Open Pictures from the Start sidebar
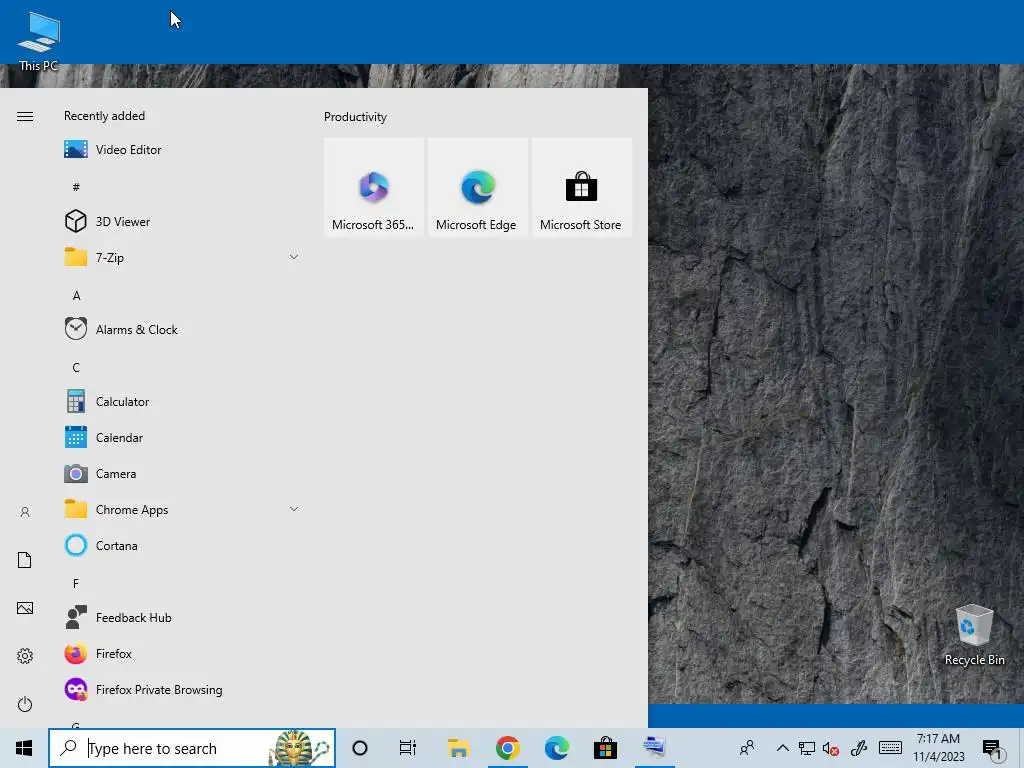 tap(25, 608)
